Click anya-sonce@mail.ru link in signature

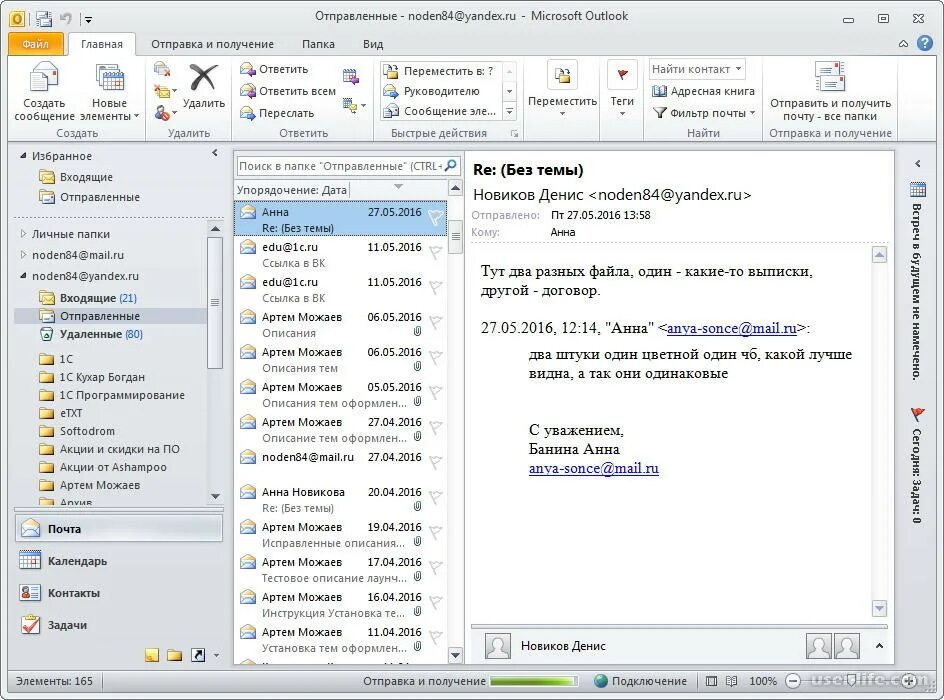pyautogui.click(x=593, y=468)
